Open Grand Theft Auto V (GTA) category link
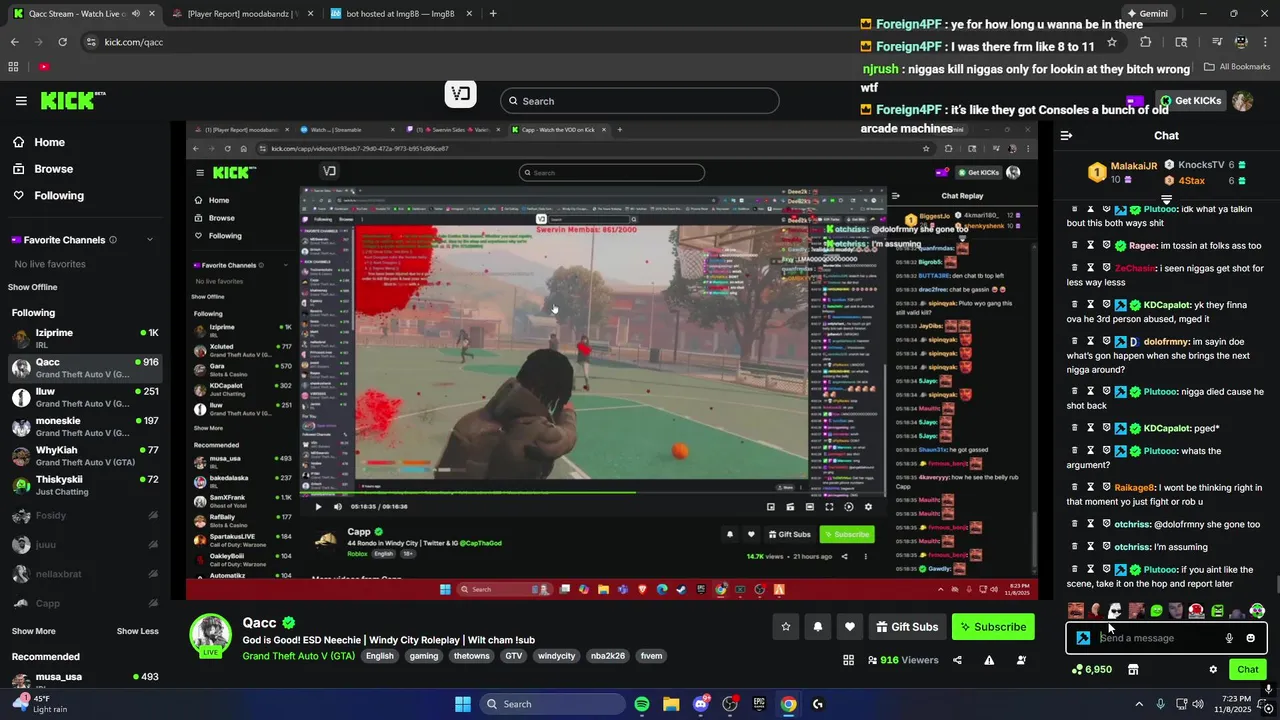This screenshot has height=720, width=1280. [x=298, y=656]
